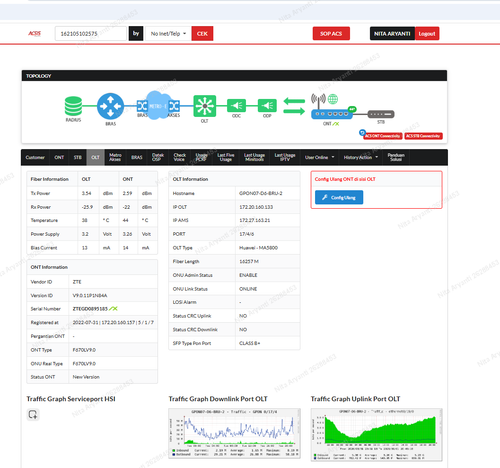500x468 pixels.
Task: Click the ONU Link Status value ONLINE
Action: (248, 289)
